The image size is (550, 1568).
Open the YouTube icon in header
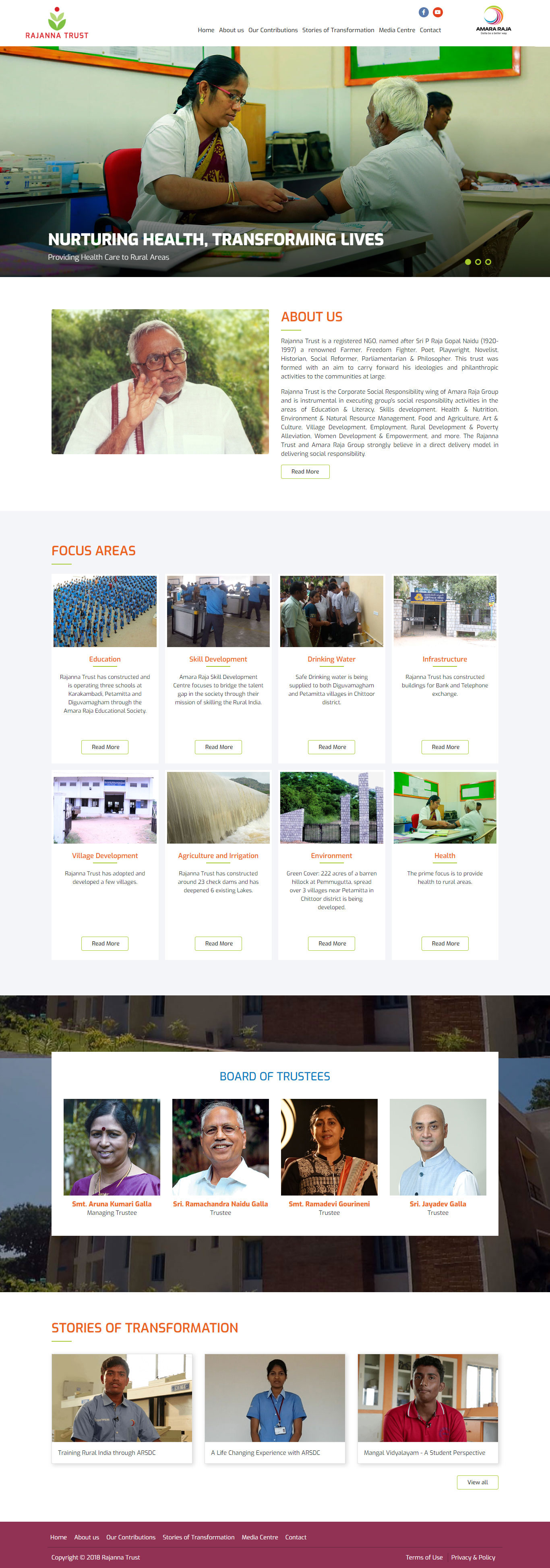[x=437, y=12]
